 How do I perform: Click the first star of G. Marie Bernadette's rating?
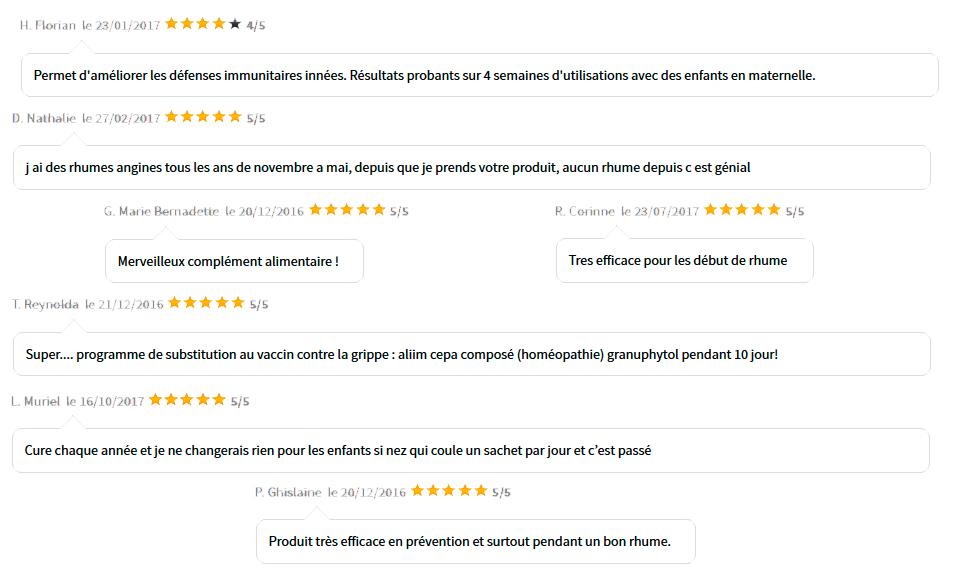click(x=315, y=209)
